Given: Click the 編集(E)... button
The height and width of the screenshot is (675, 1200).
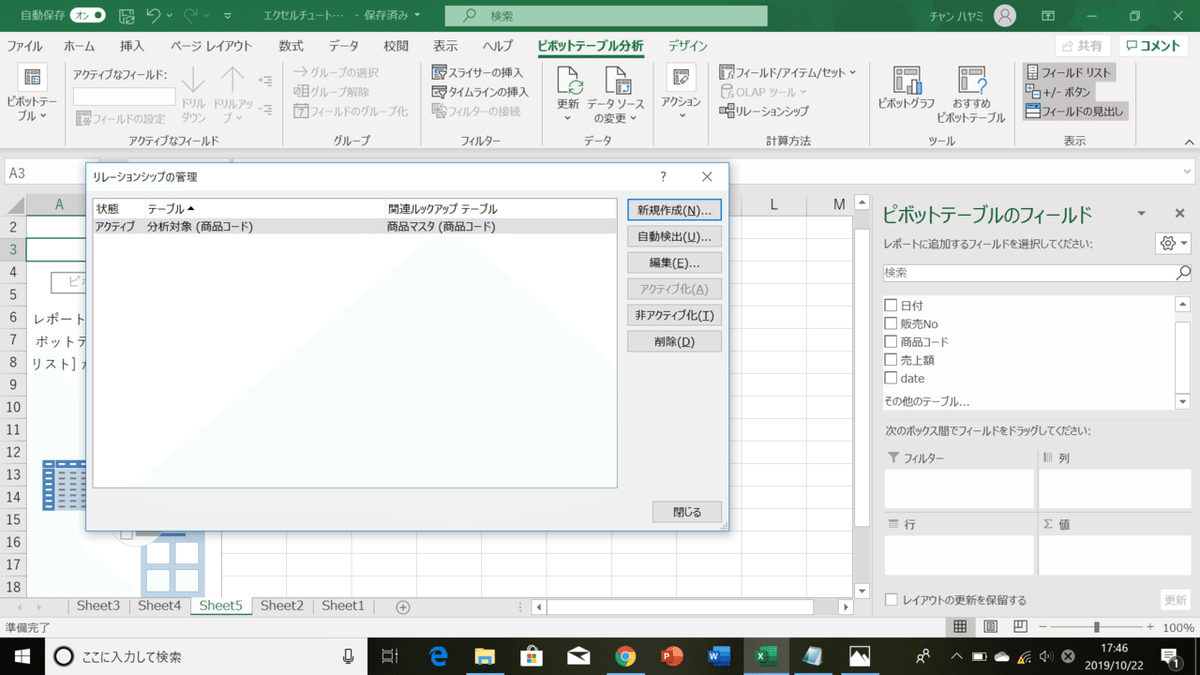Looking at the screenshot, I should click(x=674, y=263).
